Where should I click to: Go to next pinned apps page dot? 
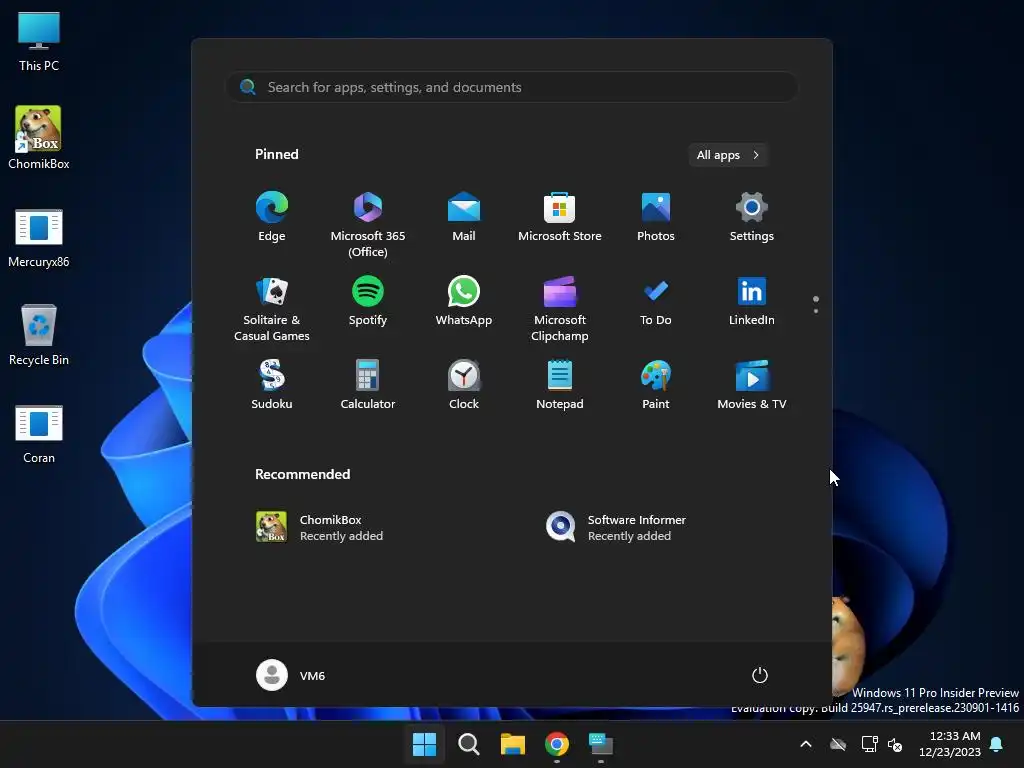click(816, 311)
